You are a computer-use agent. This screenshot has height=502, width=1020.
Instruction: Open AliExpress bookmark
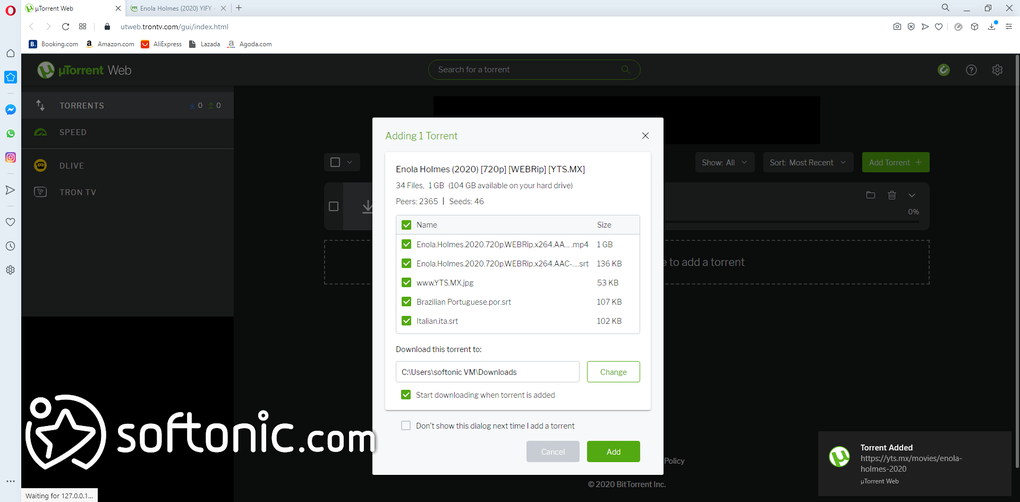[x=162, y=44]
